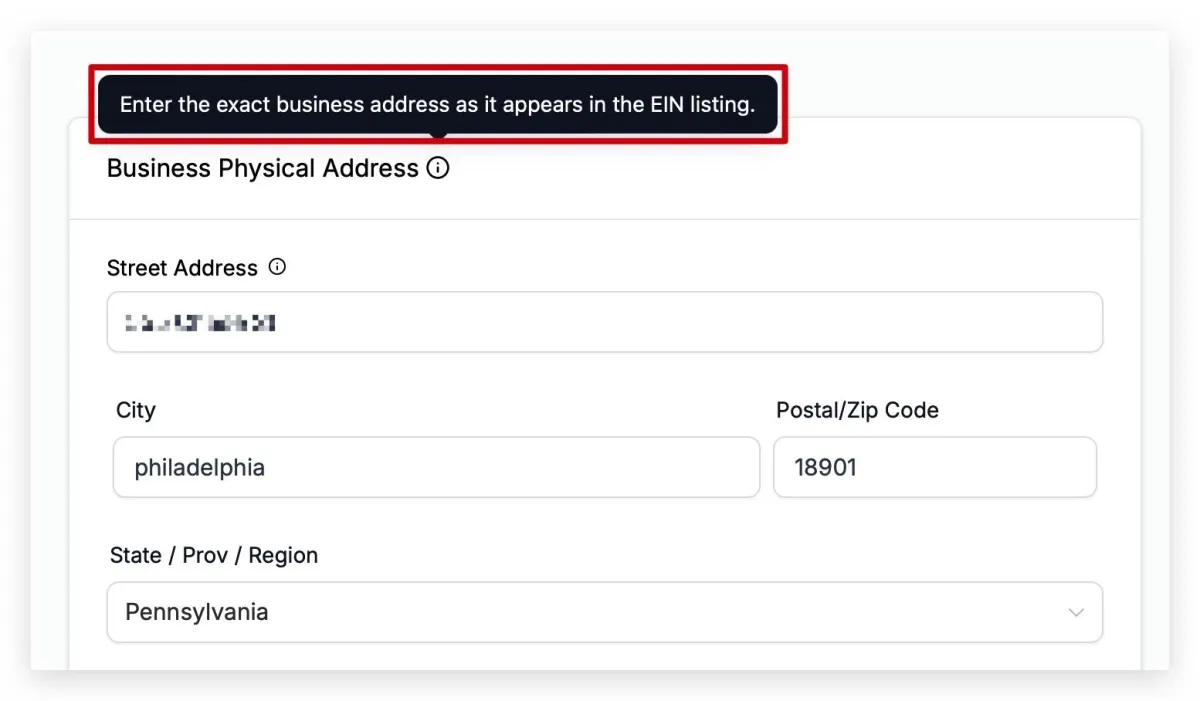Click the Postal/Zip Code field showing 18901

click(x=935, y=467)
